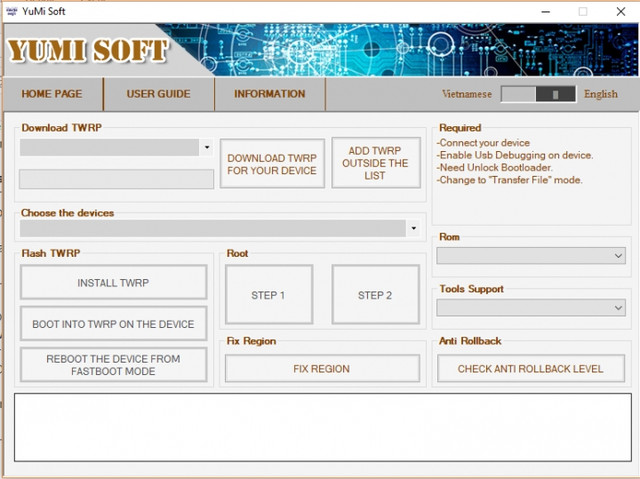Image resolution: width=640 pixels, height=479 pixels.
Task: Click the 'Need Unlock Bootloader' text
Action: coord(495,167)
